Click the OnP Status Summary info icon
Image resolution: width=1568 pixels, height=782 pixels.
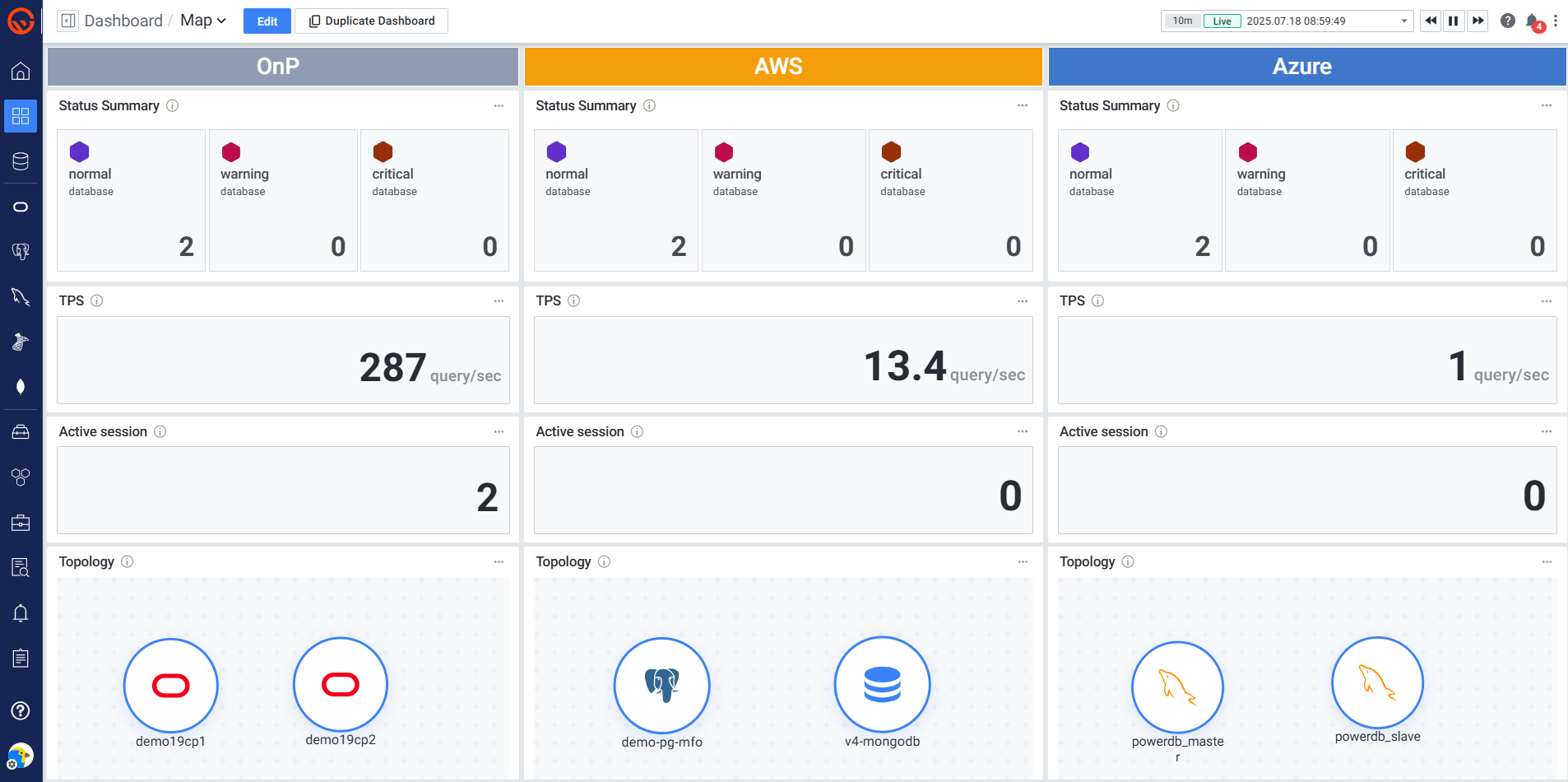click(x=173, y=105)
